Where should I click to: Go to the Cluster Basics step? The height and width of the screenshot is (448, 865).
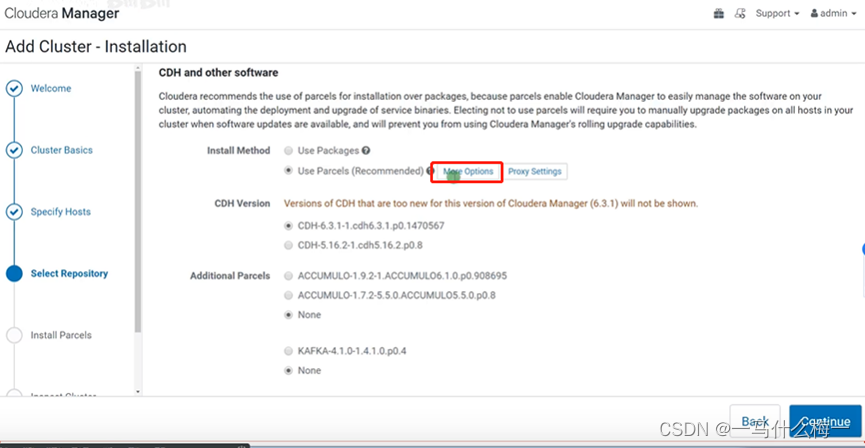[x=62, y=150]
